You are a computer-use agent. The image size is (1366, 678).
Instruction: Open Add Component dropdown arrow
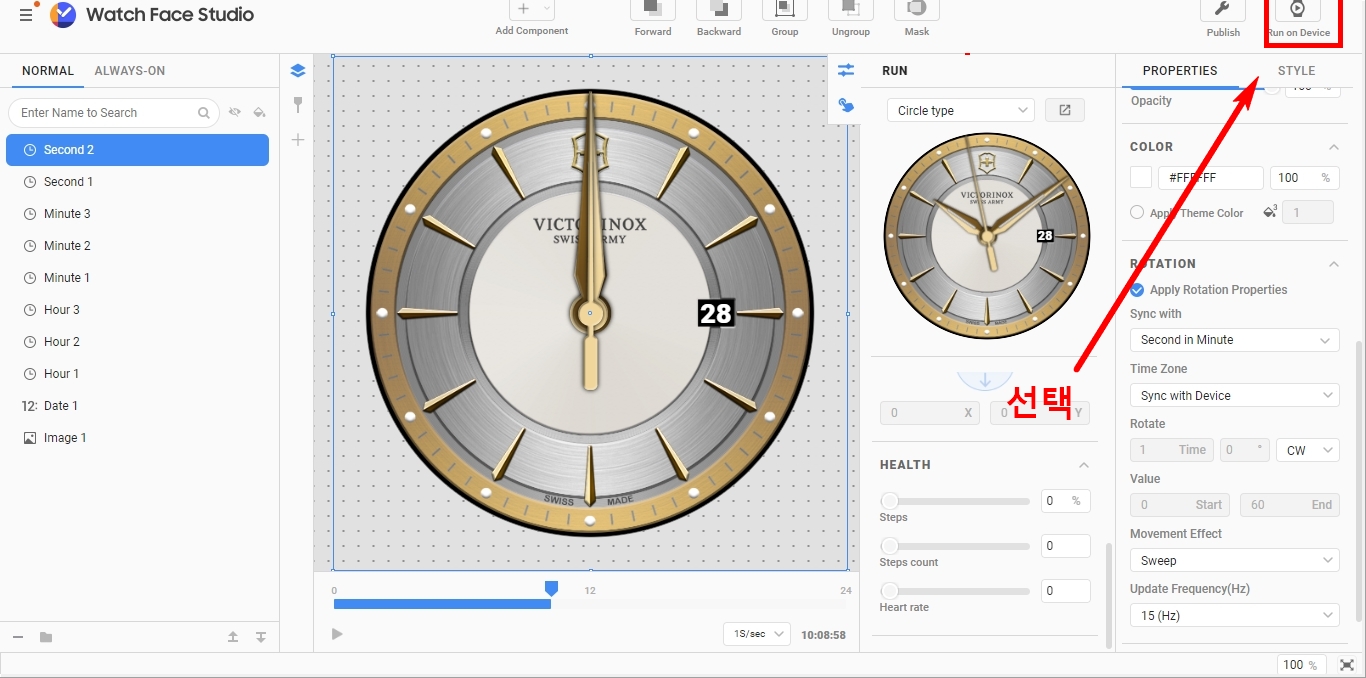(x=547, y=9)
